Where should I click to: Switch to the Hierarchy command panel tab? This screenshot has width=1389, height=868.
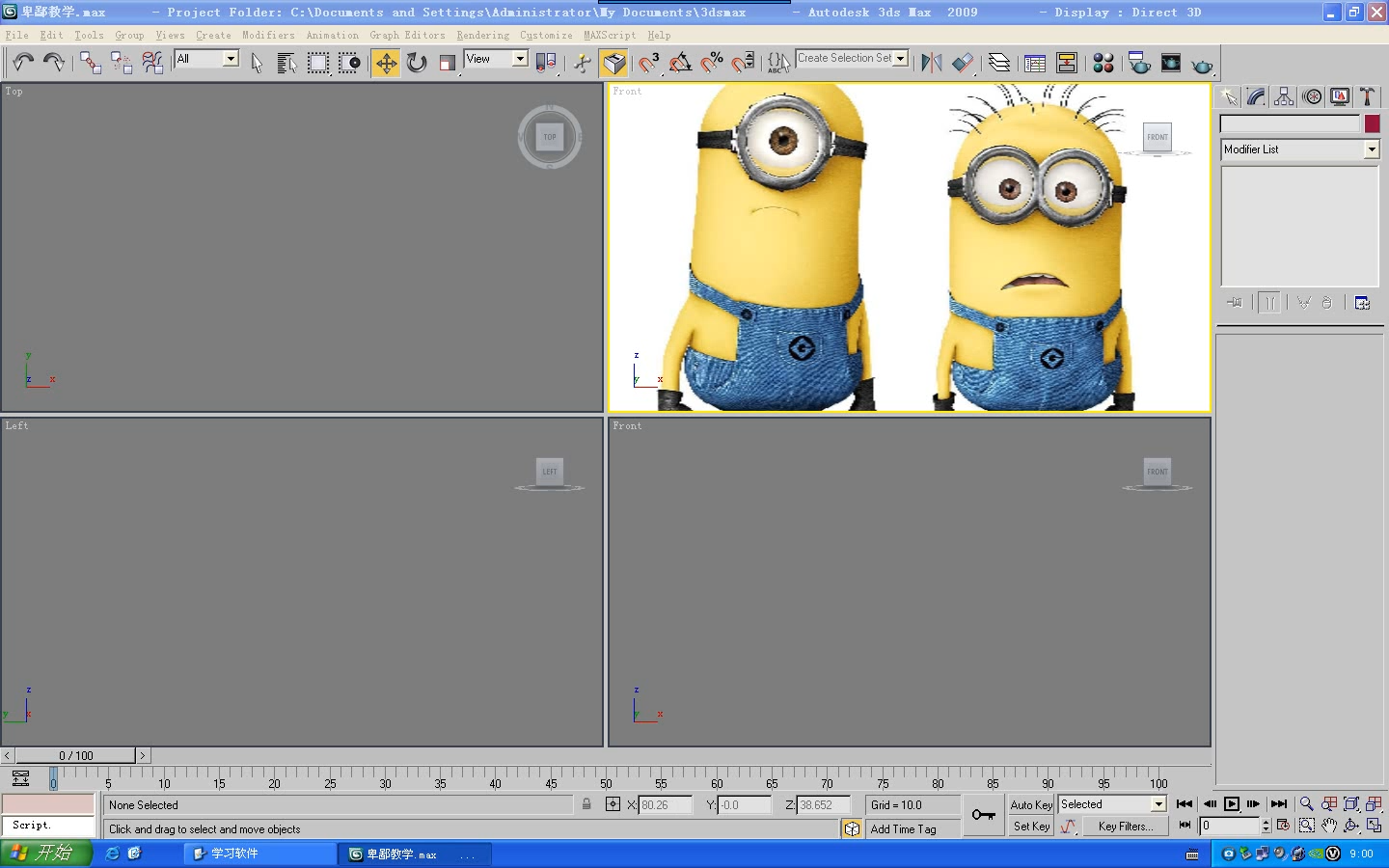(x=1284, y=96)
